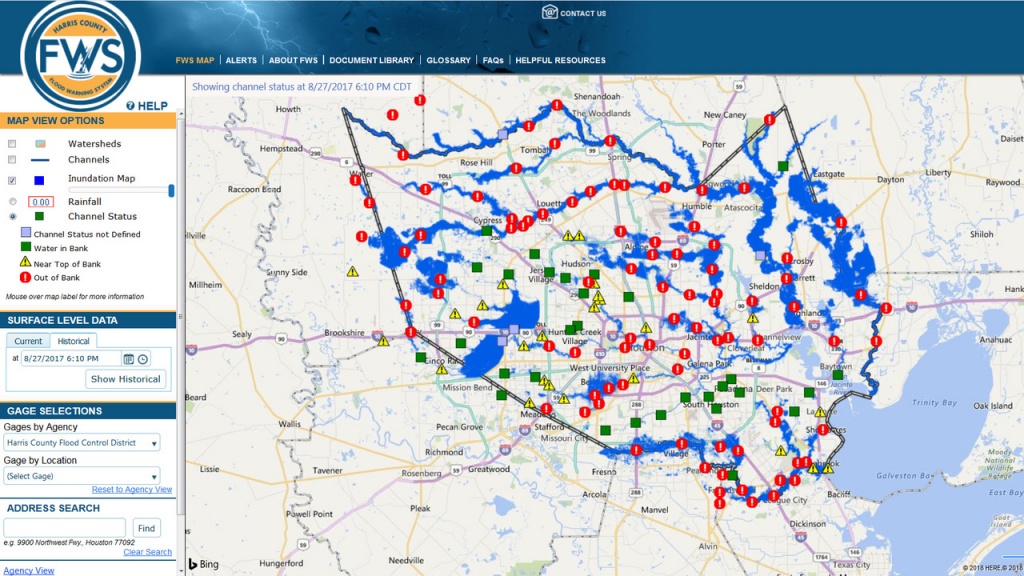Open the Gages by Agency dropdown
Image resolution: width=1024 pixels, height=576 pixels.
[x=81, y=443]
